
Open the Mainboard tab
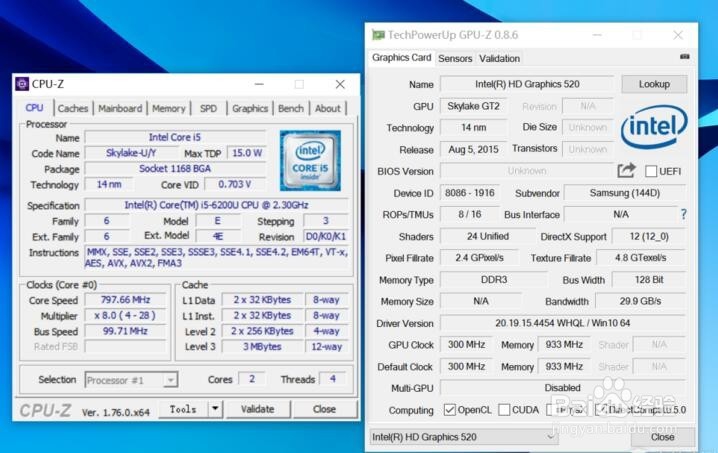click(x=120, y=109)
